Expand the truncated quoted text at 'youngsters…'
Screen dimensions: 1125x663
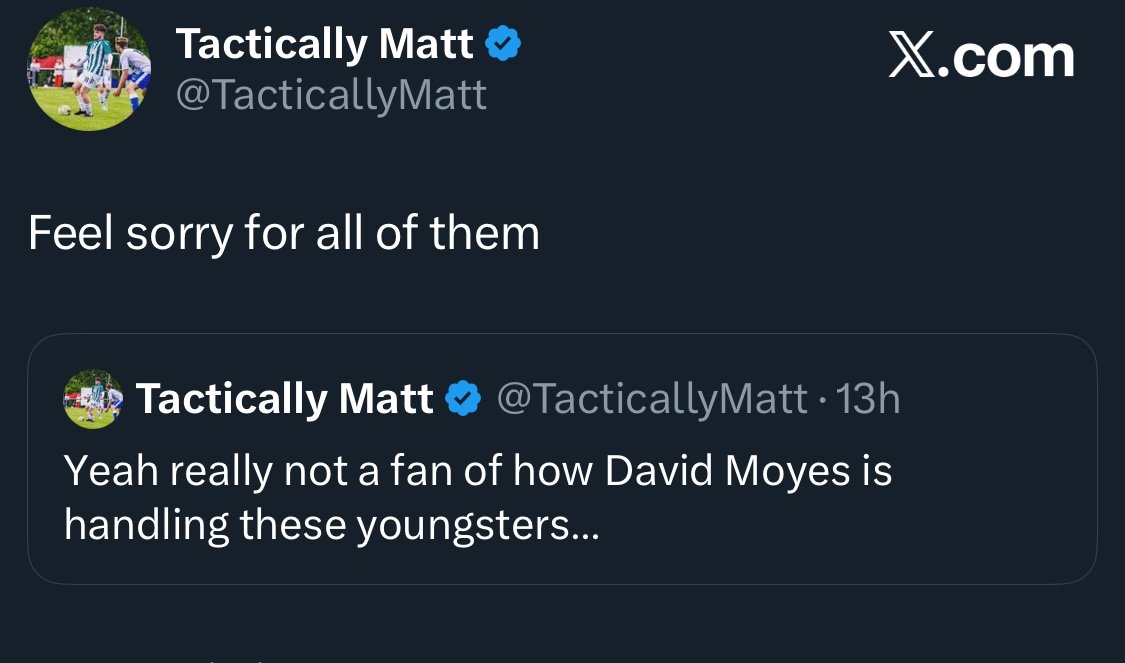[x=519, y=525]
